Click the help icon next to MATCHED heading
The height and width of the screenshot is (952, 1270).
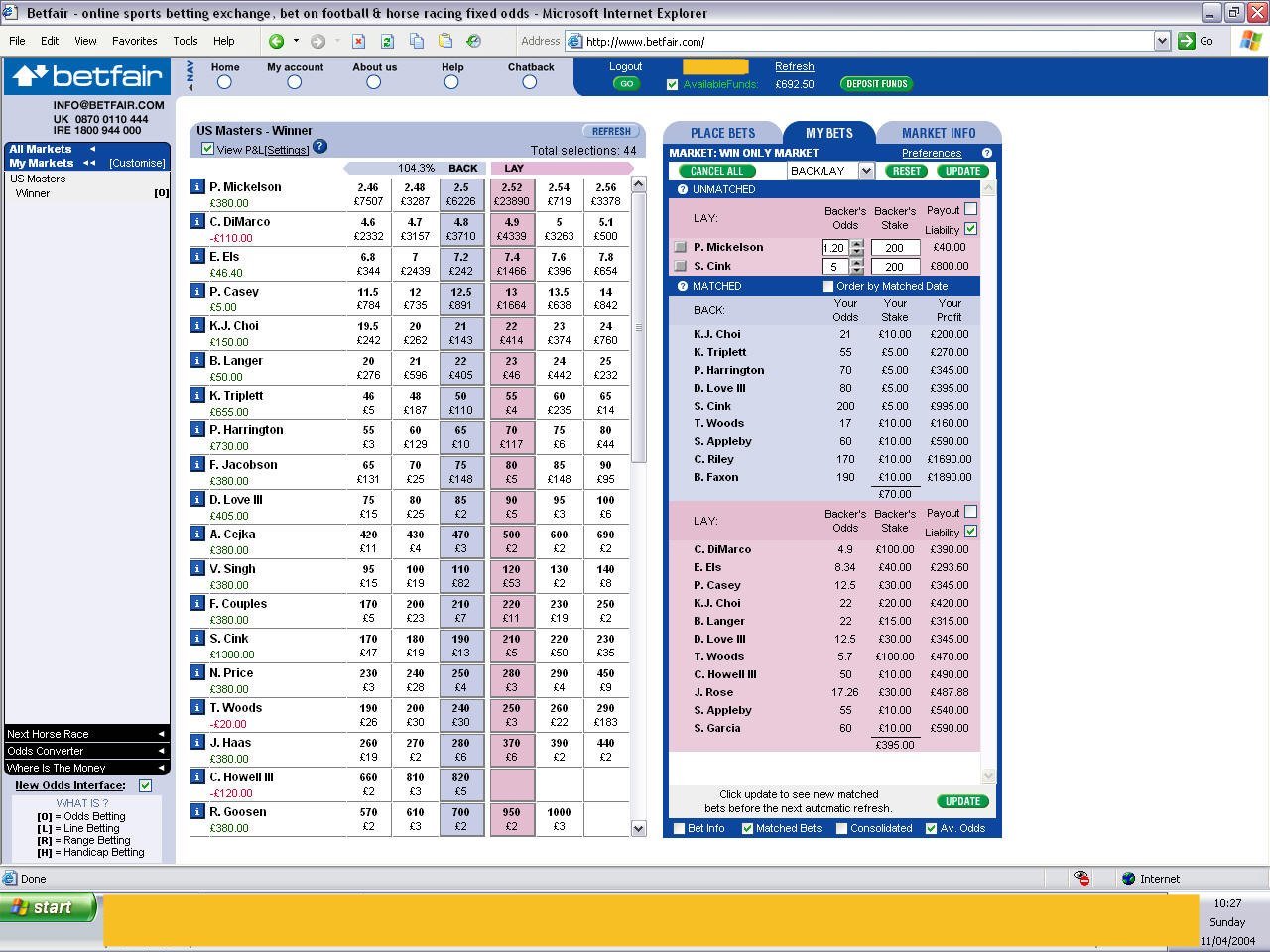683,286
